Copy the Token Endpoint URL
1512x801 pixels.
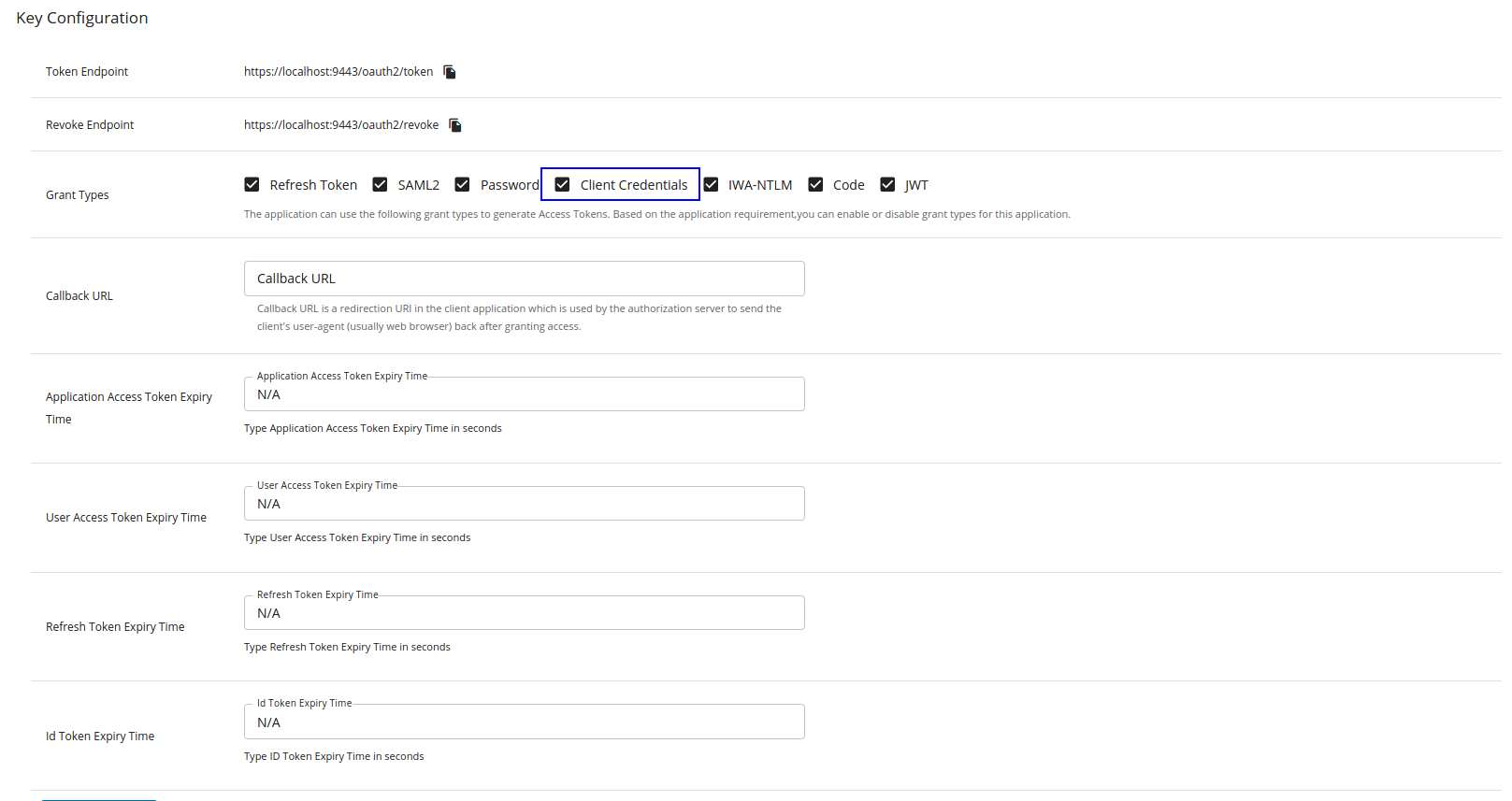(450, 72)
